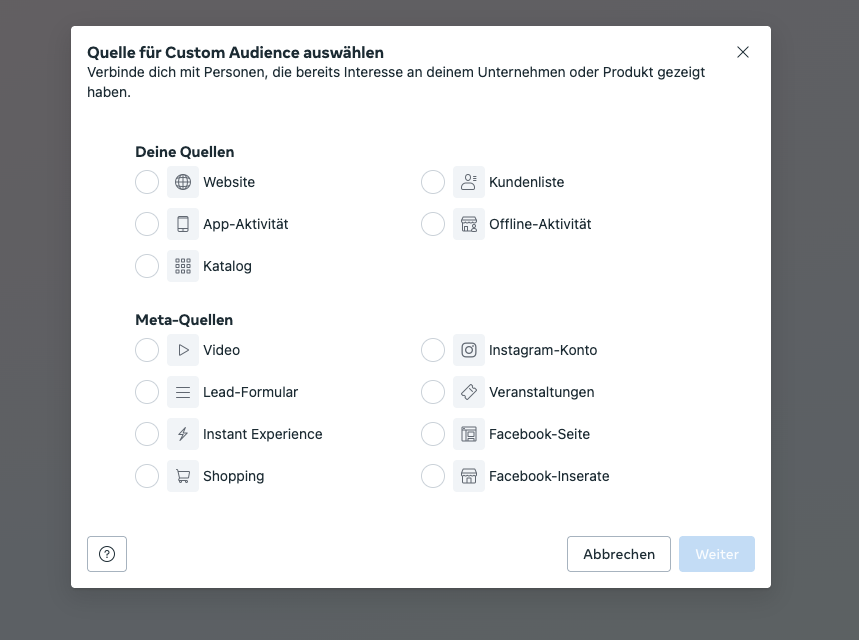The height and width of the screenshot is (640, 859).
Task: Click the Abbrechen button
Action: pos(619,554)
